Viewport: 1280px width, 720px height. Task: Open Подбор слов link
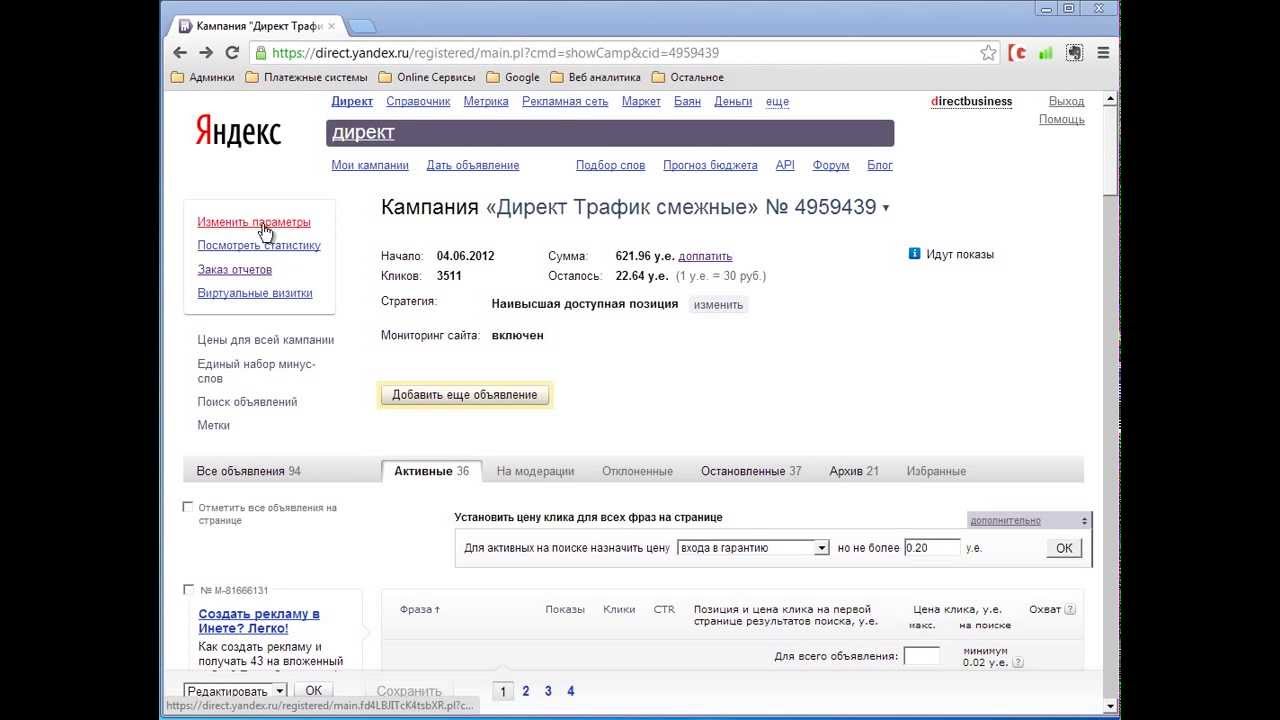611,165
